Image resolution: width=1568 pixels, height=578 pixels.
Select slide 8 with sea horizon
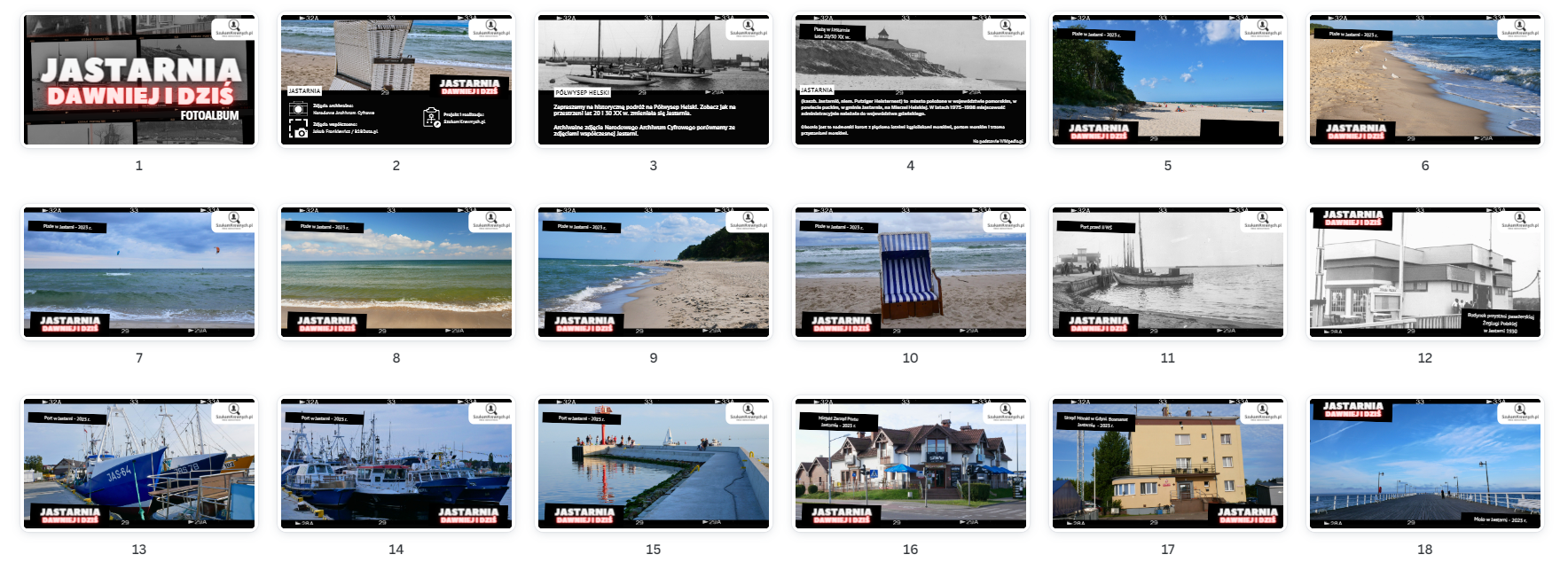[x=396, y=272]
